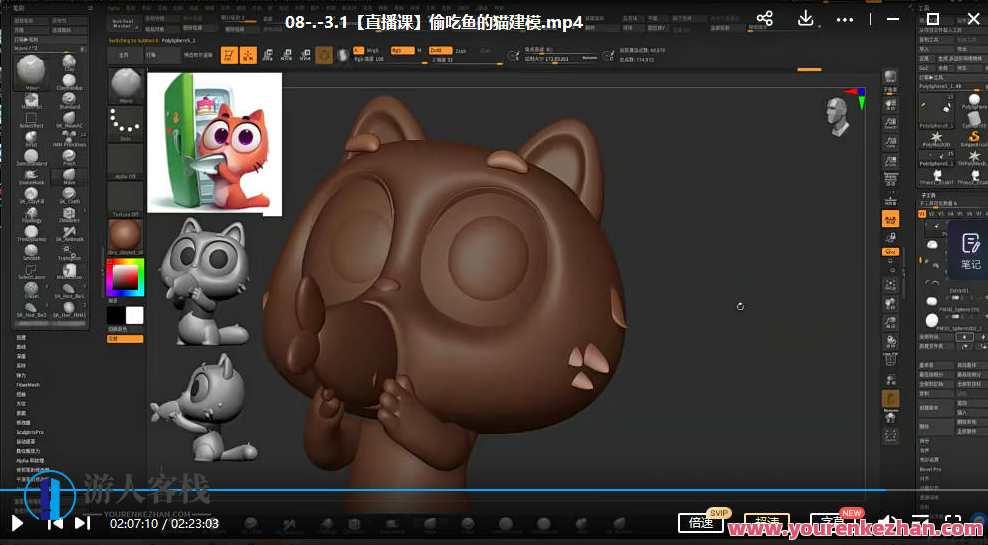Select the ZModeler brush
The height and width of the screenshot is (545, 988).
coord(69,214)
